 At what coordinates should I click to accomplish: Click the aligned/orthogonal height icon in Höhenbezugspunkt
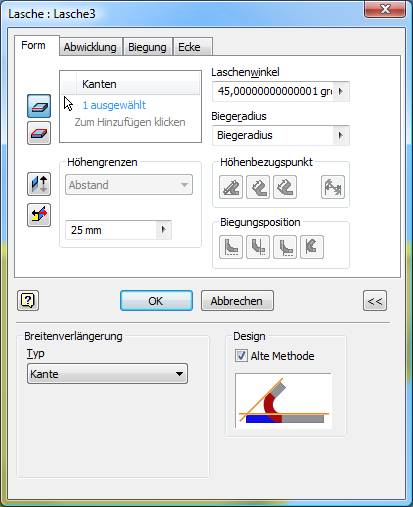(333, 187)
